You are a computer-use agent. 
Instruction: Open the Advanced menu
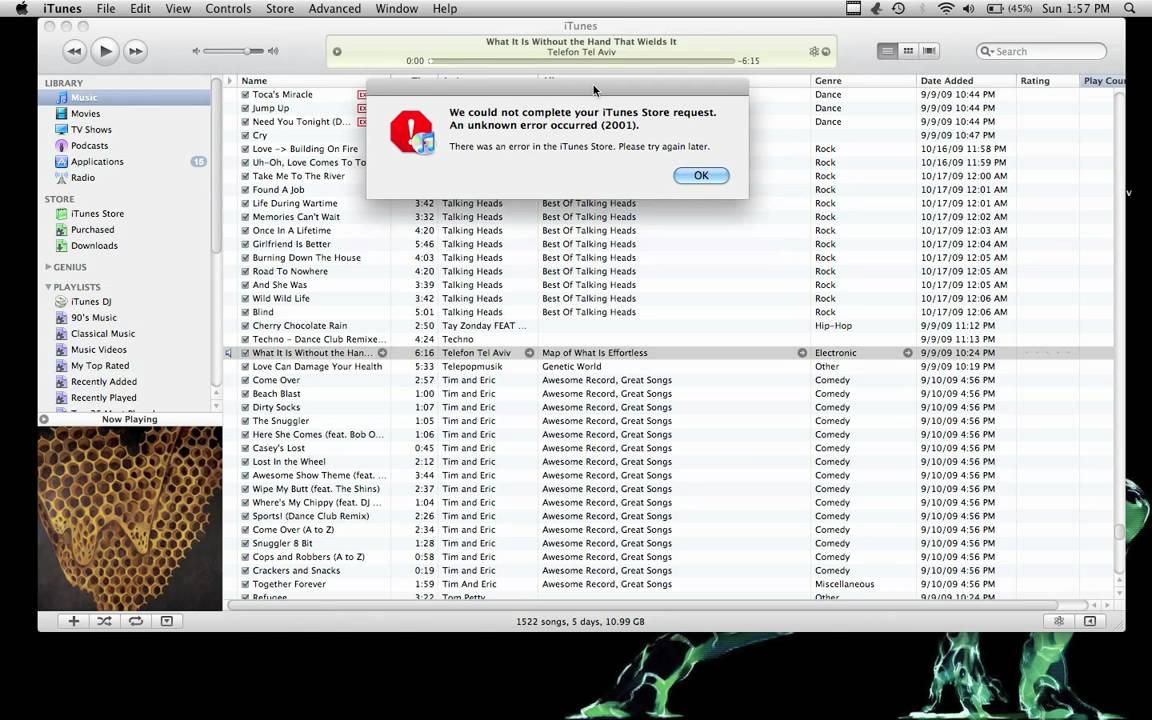tap(334, 9)
